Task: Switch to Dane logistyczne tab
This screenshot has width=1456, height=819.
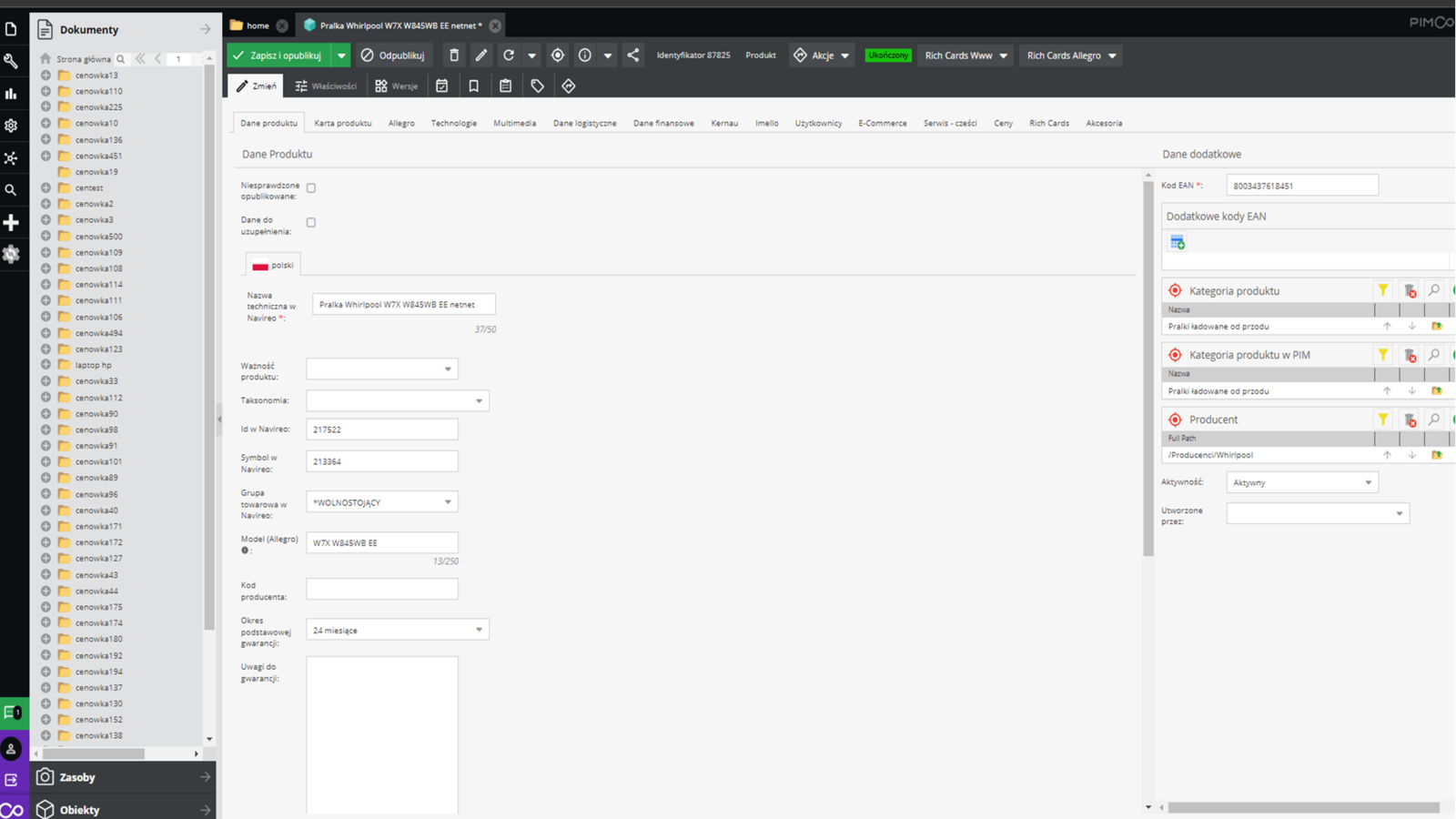Action: point(584,123)
